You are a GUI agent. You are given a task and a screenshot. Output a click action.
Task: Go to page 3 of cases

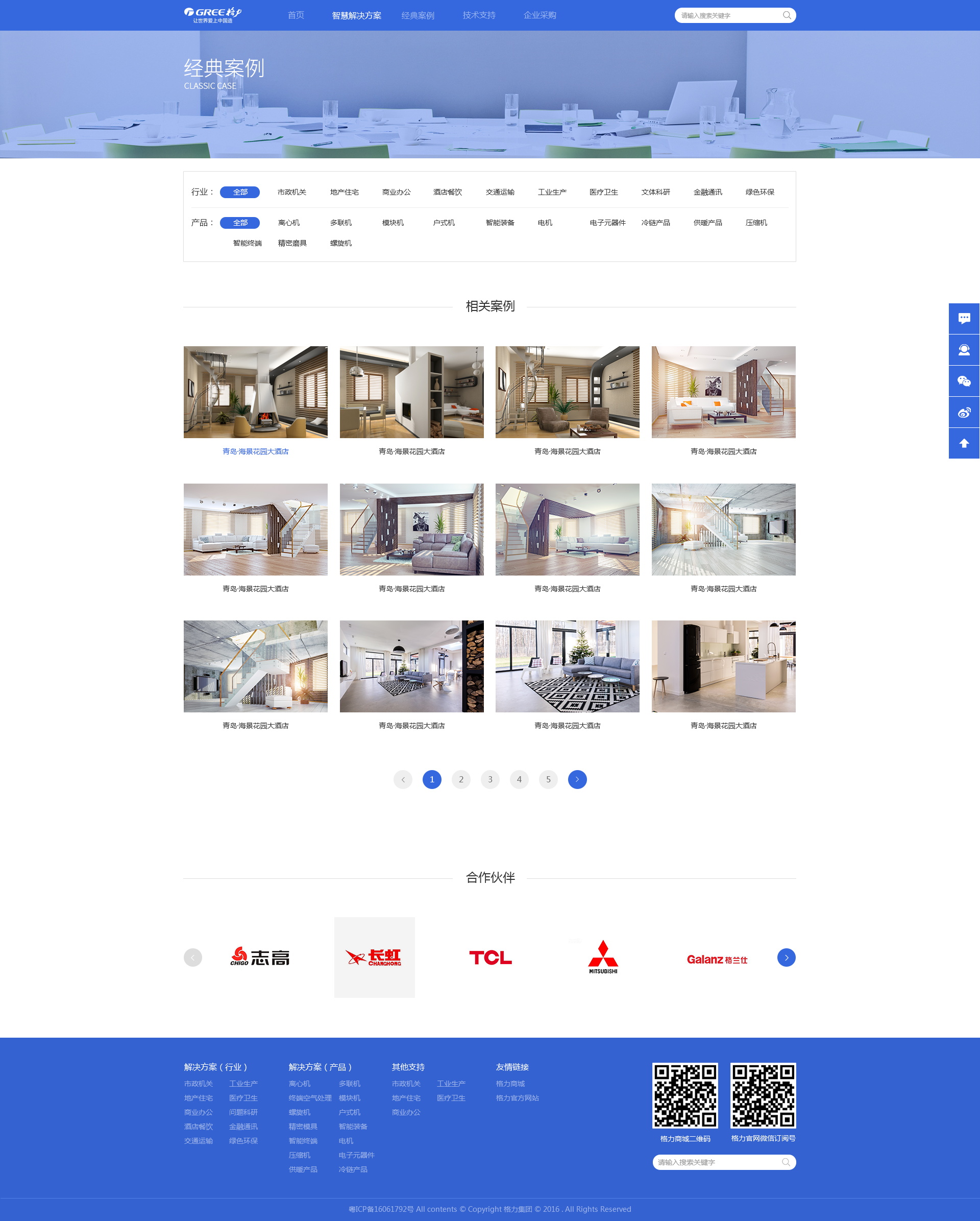tap(489, 779)
